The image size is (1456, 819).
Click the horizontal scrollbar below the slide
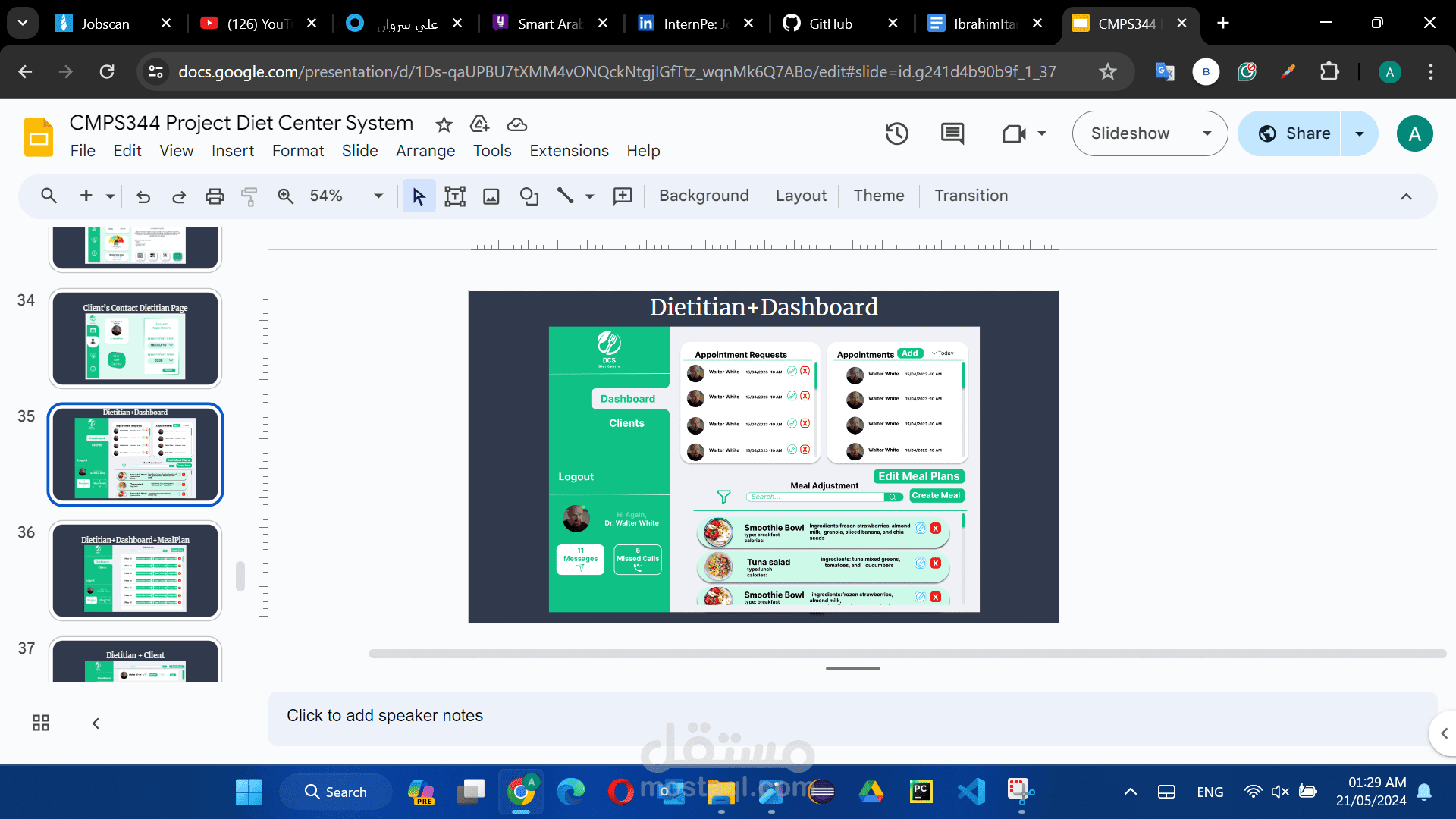[x=907, y=654]
